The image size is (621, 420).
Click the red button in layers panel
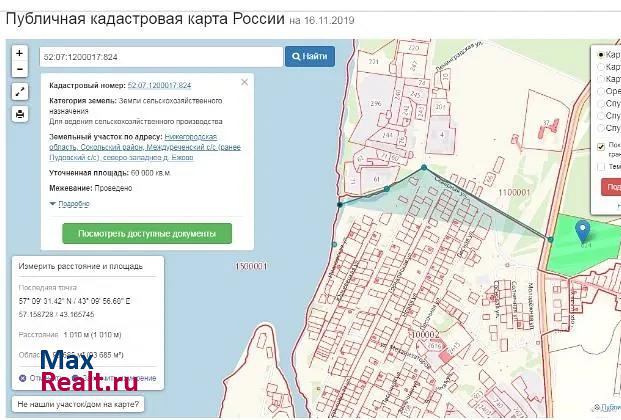(611, 187)
